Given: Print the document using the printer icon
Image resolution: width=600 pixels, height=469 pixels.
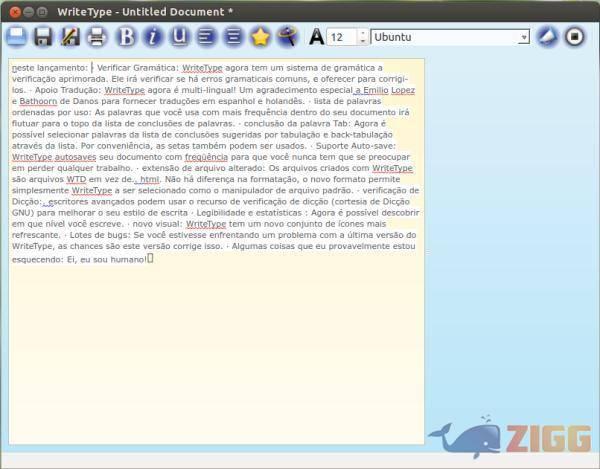Looking at the screenshot, I should (96, 37).
